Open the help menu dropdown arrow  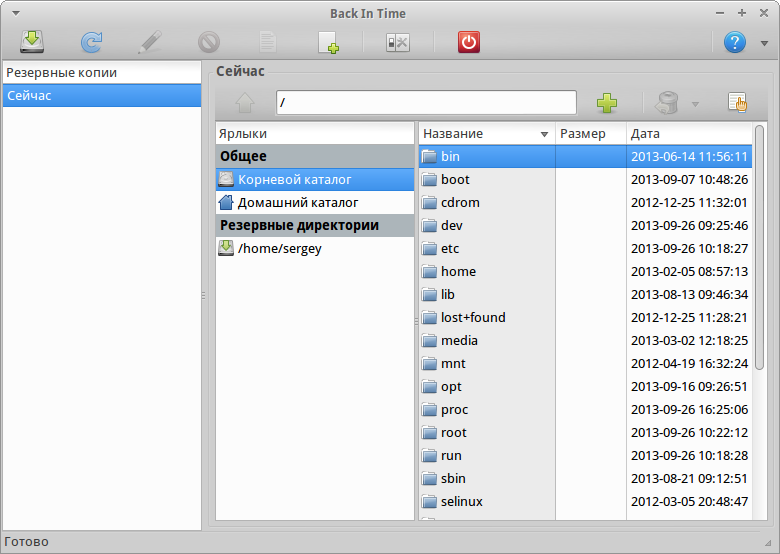pyautogui.click(x=764, y=43)
